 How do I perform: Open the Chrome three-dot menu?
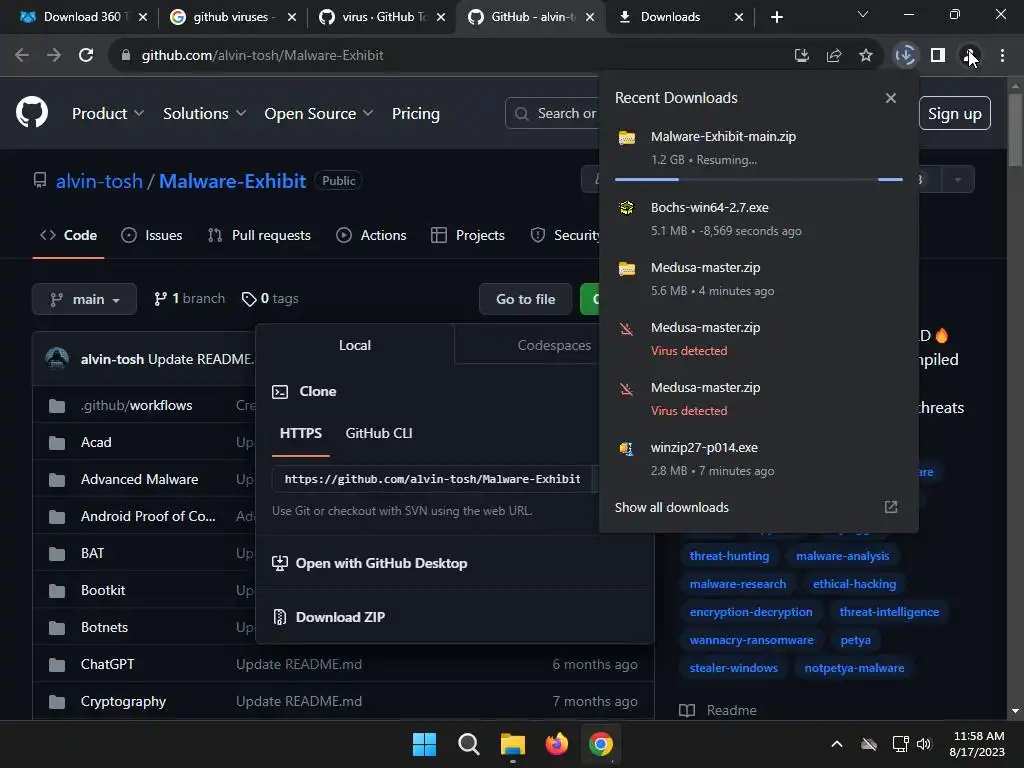point(1002,56)
